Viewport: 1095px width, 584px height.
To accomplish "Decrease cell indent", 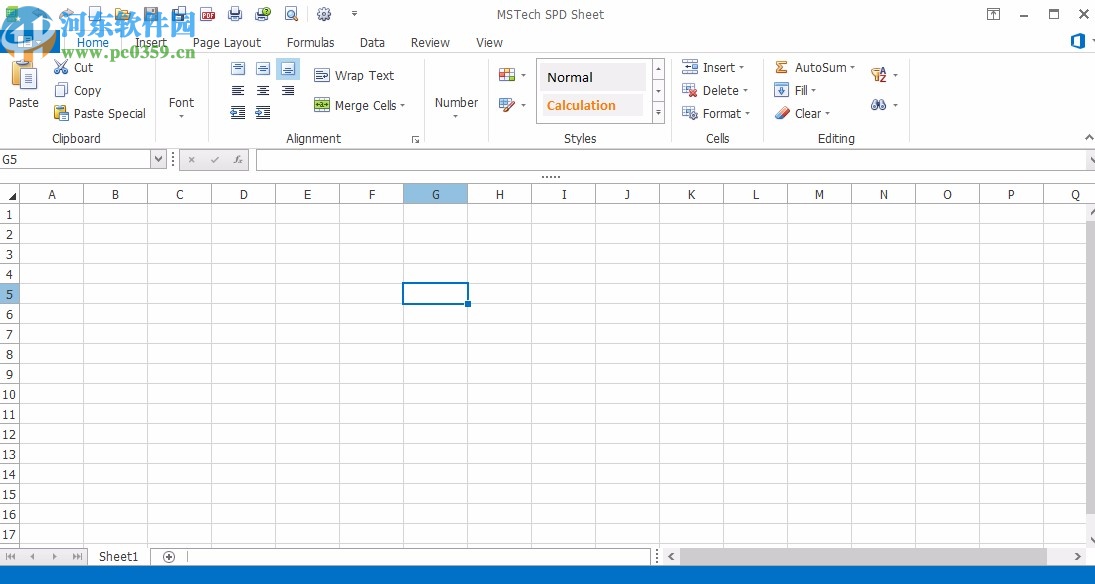I will (238, 112).
